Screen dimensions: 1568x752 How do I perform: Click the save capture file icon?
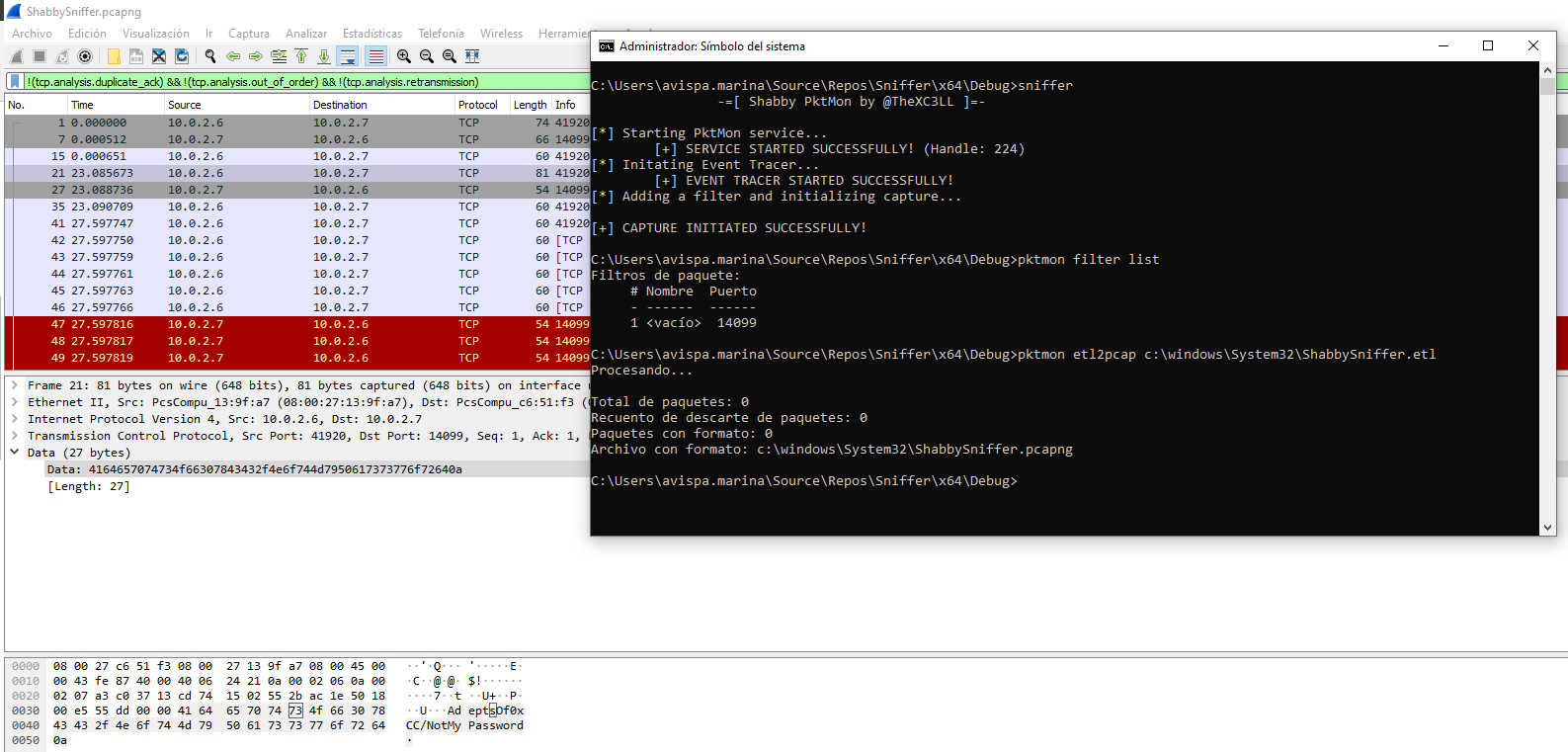pos(136,56)
